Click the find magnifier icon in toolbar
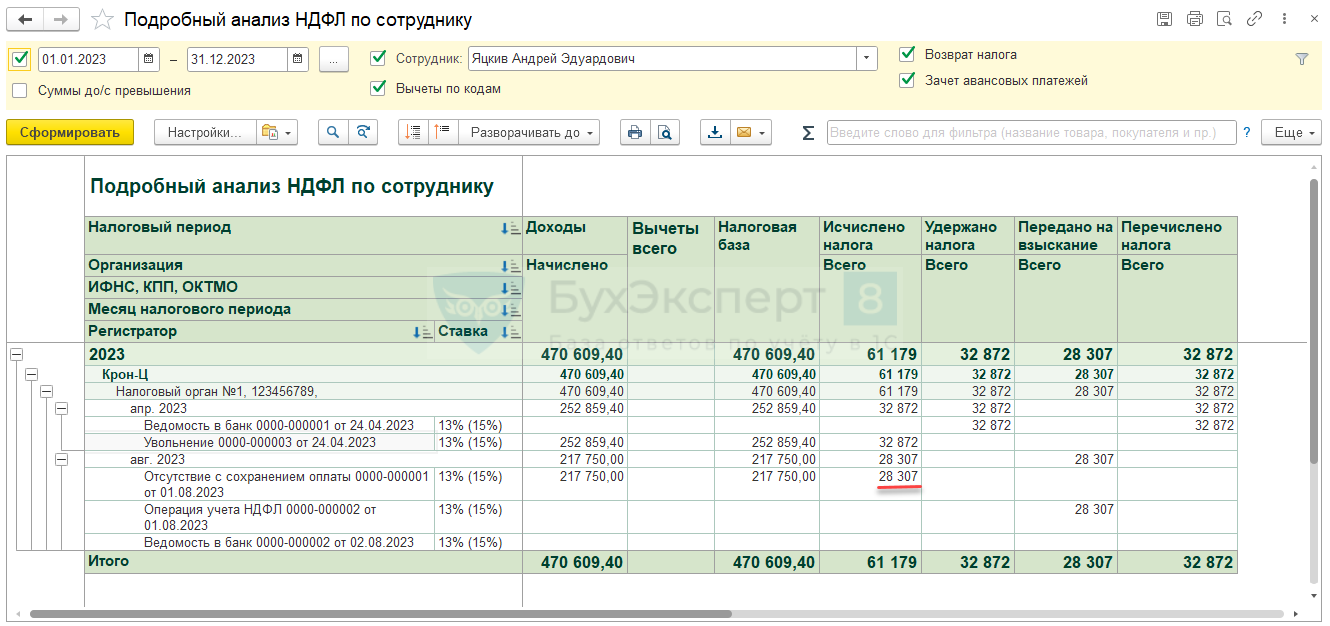Viewport: 1330px width, 626px height. pos(333,132)
